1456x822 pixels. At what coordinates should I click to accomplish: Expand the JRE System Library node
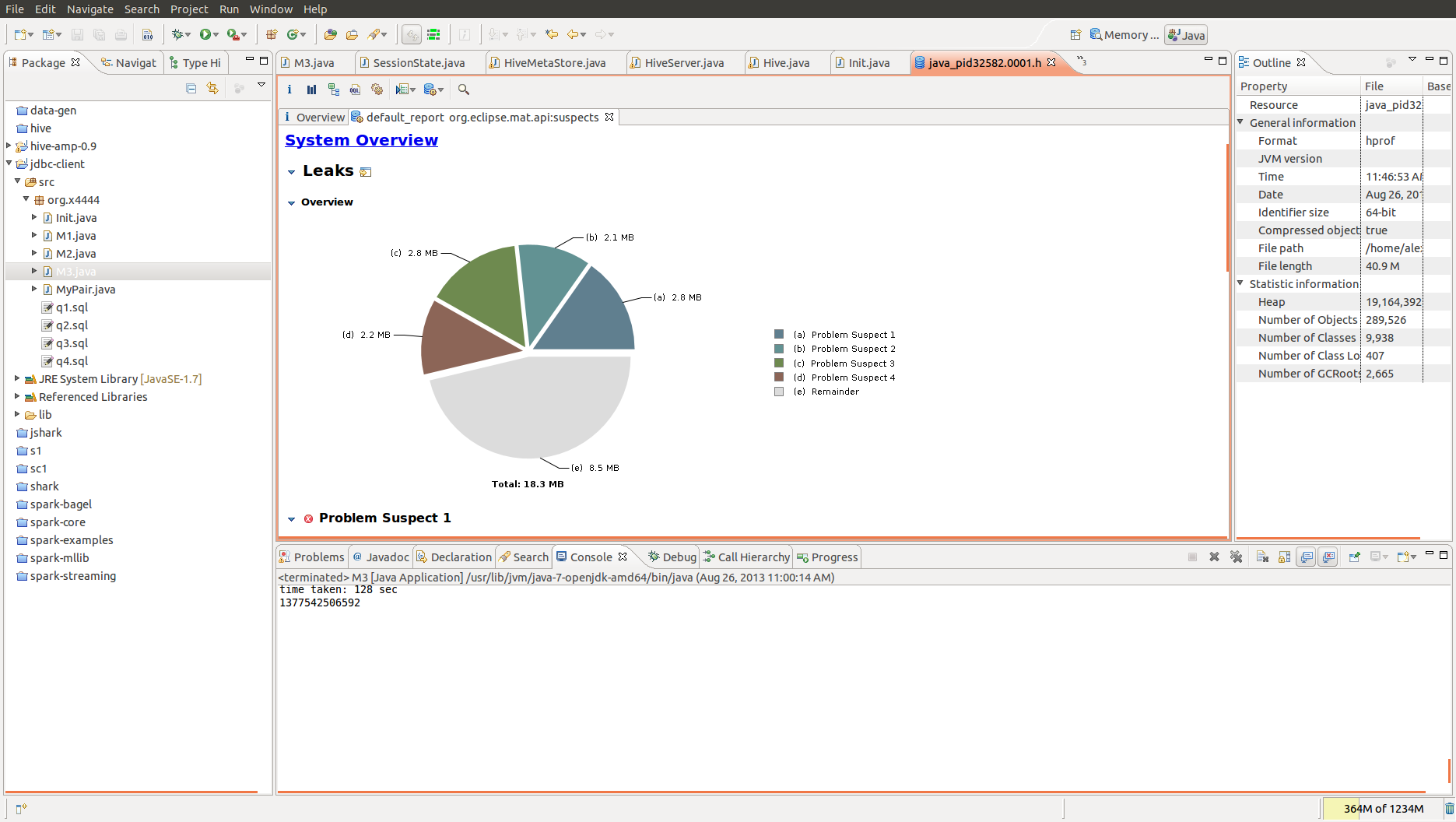(17, 378)
